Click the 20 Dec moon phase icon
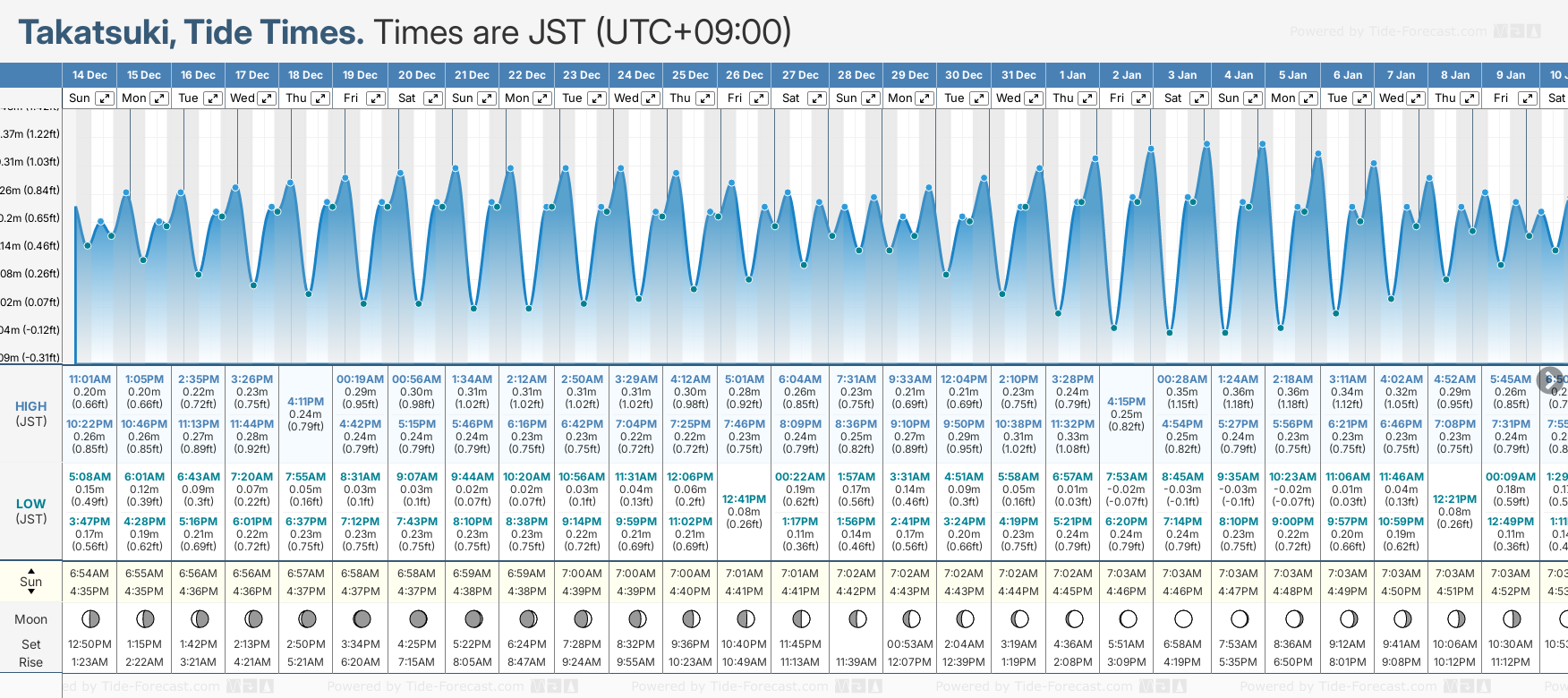 point(417,618)
